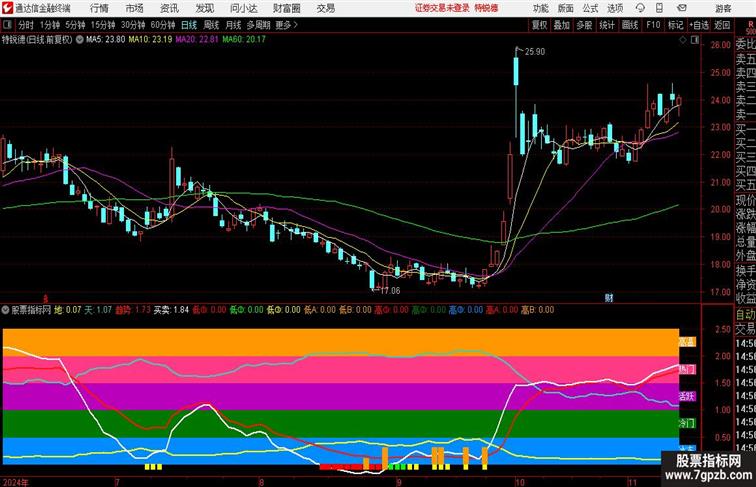
Task: Click the 趋势: 1.73 indicator value
Action: point(133,310)
